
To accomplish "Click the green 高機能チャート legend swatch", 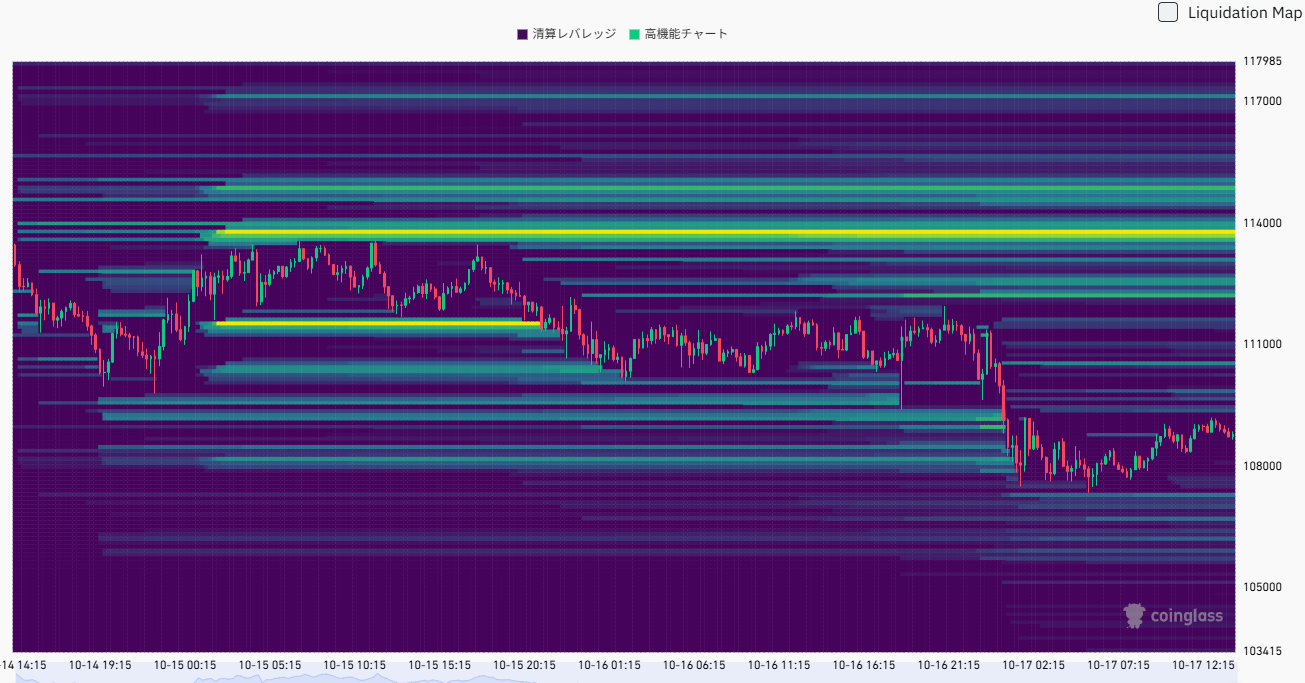I will click(x=634, y=34).
